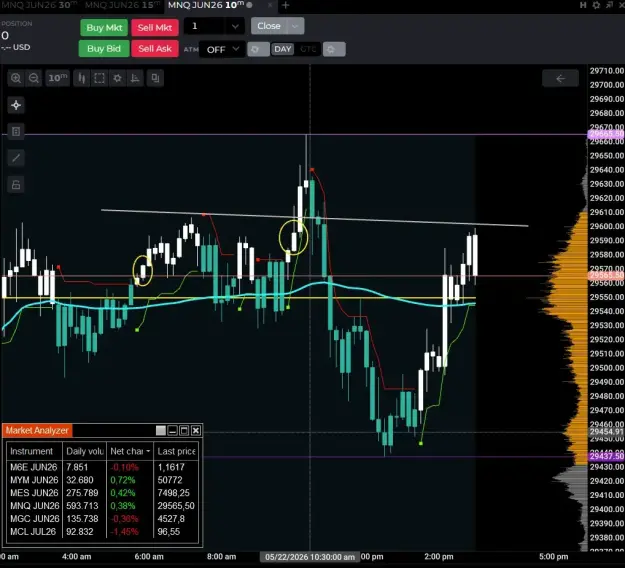Open the ATM OFF strategy dropdown

pos(222,49)
